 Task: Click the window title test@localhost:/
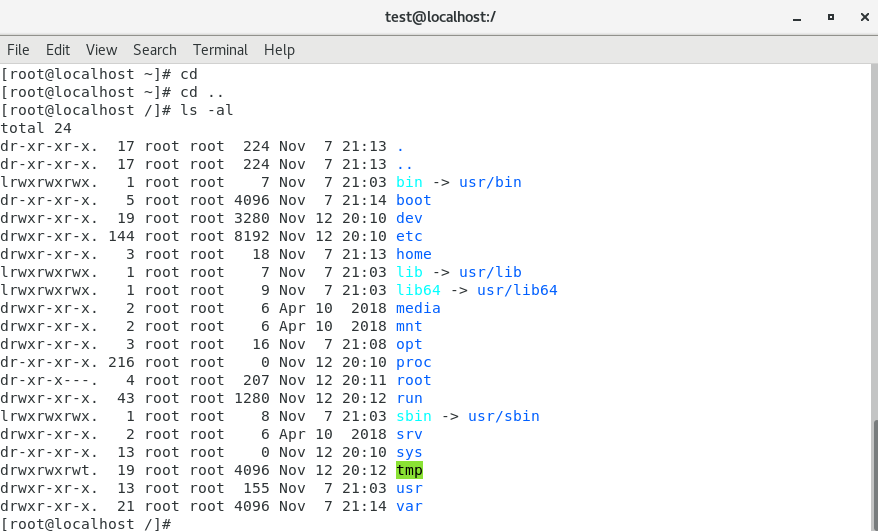(440, 17)
